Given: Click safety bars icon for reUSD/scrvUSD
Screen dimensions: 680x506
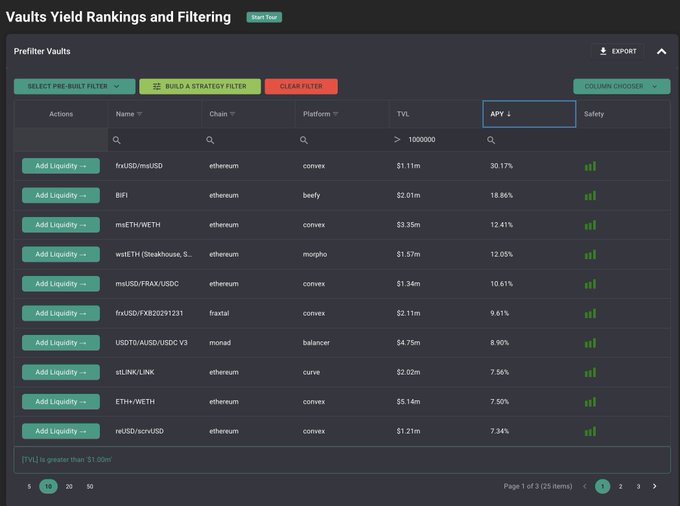Looking at the screenshot, I should click(x=590, y=431).
